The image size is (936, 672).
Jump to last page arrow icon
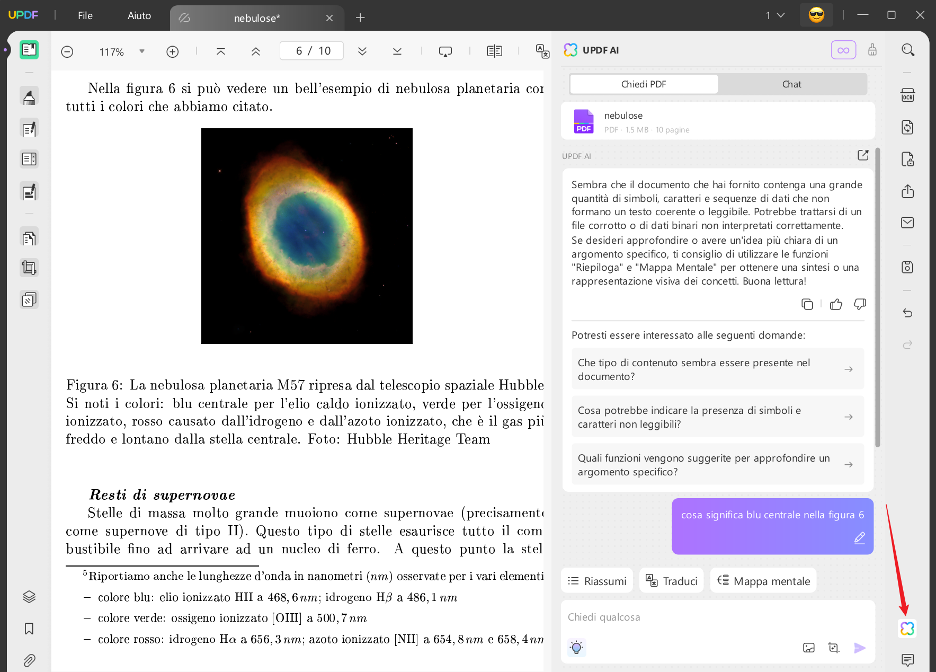tap(397, 52)
